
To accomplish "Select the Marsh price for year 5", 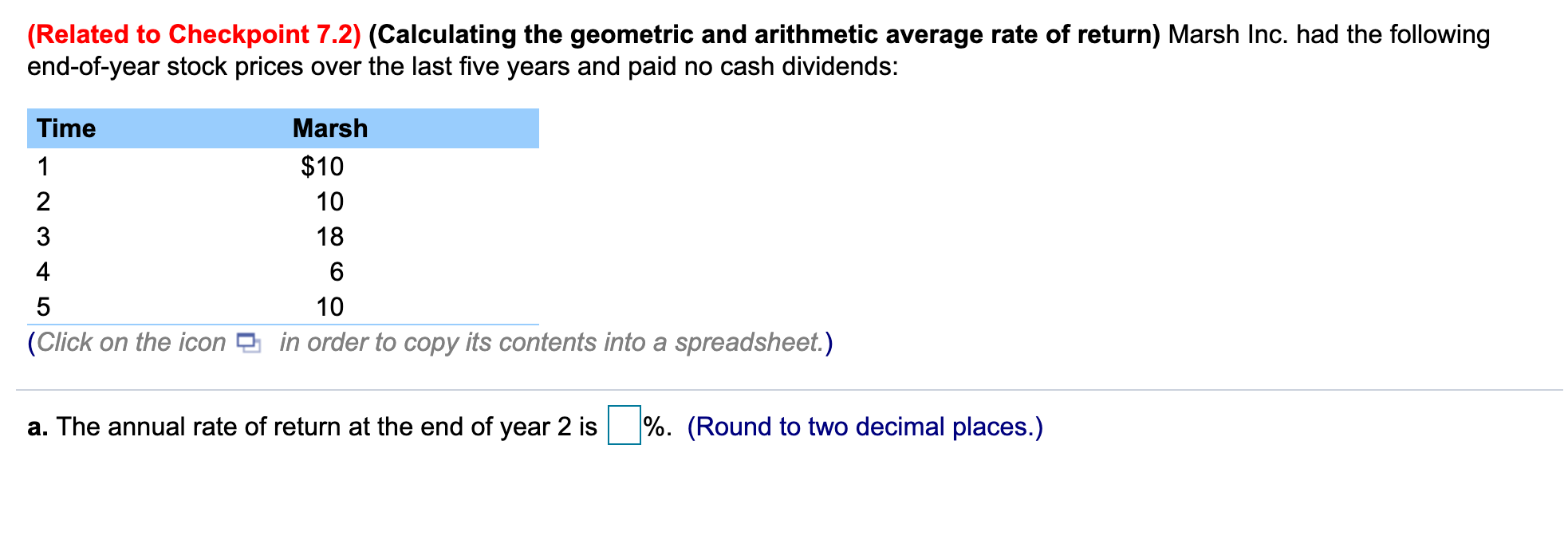I will (x=329, y=307).
